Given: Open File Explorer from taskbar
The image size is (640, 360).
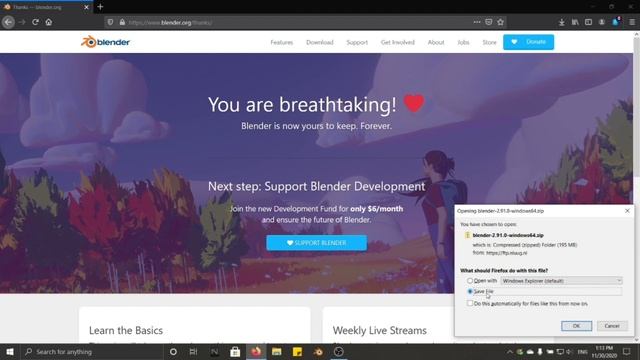Looking at the screenshot, I should 277,351.
